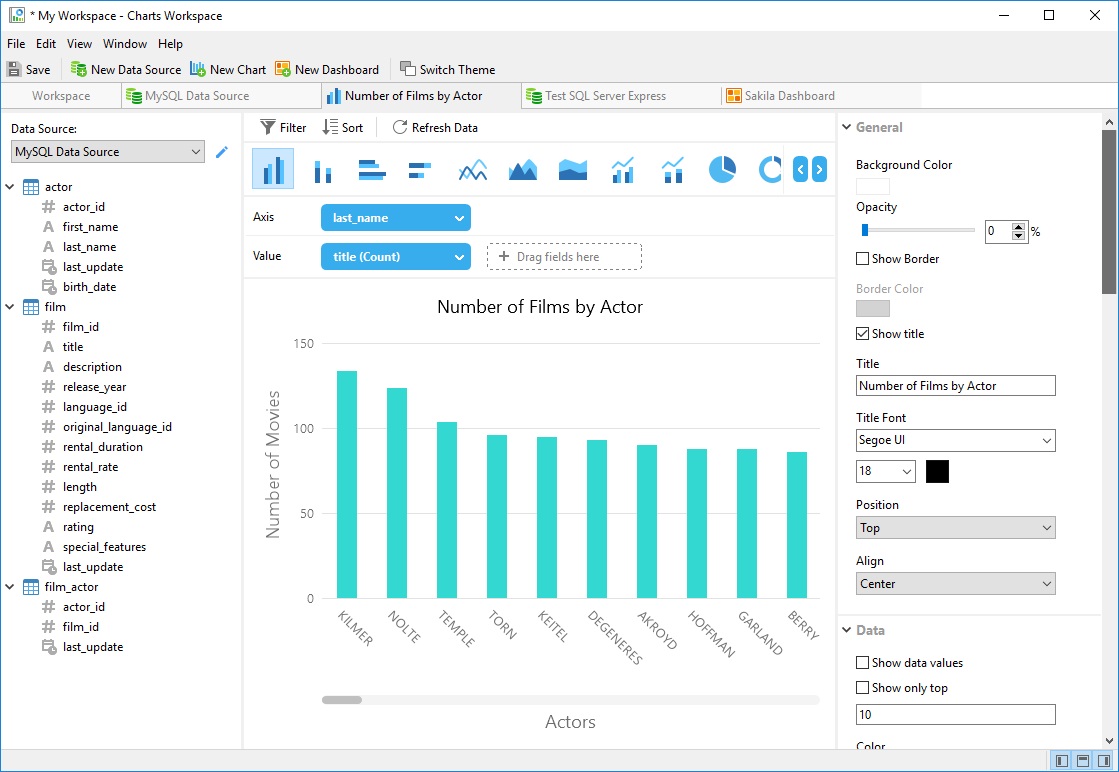Viewport: 1119px width, 772px height.
Task: Show more chart types with right arrow
Action: point(819,169)
